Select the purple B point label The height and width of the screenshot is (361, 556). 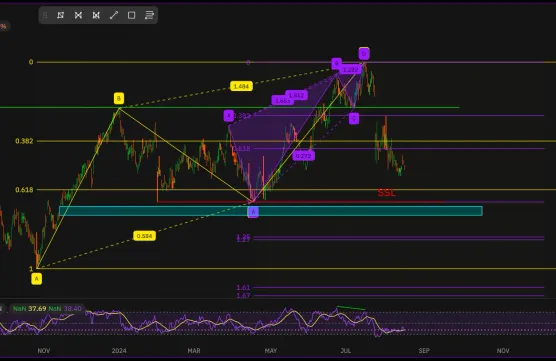tap(337, 63)
